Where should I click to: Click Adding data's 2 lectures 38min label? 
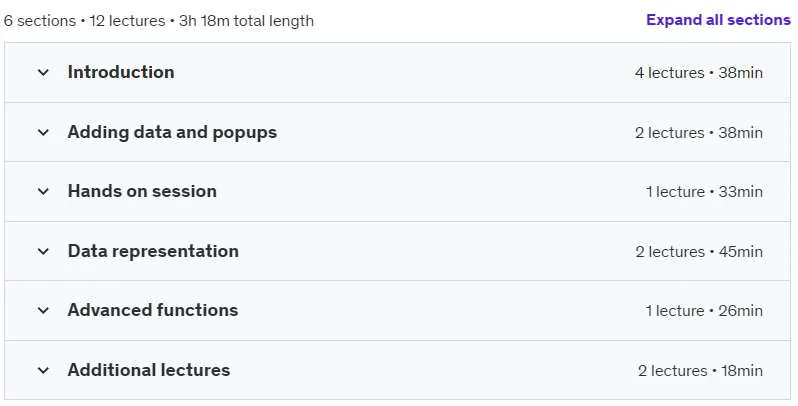[x=699, y=133]
